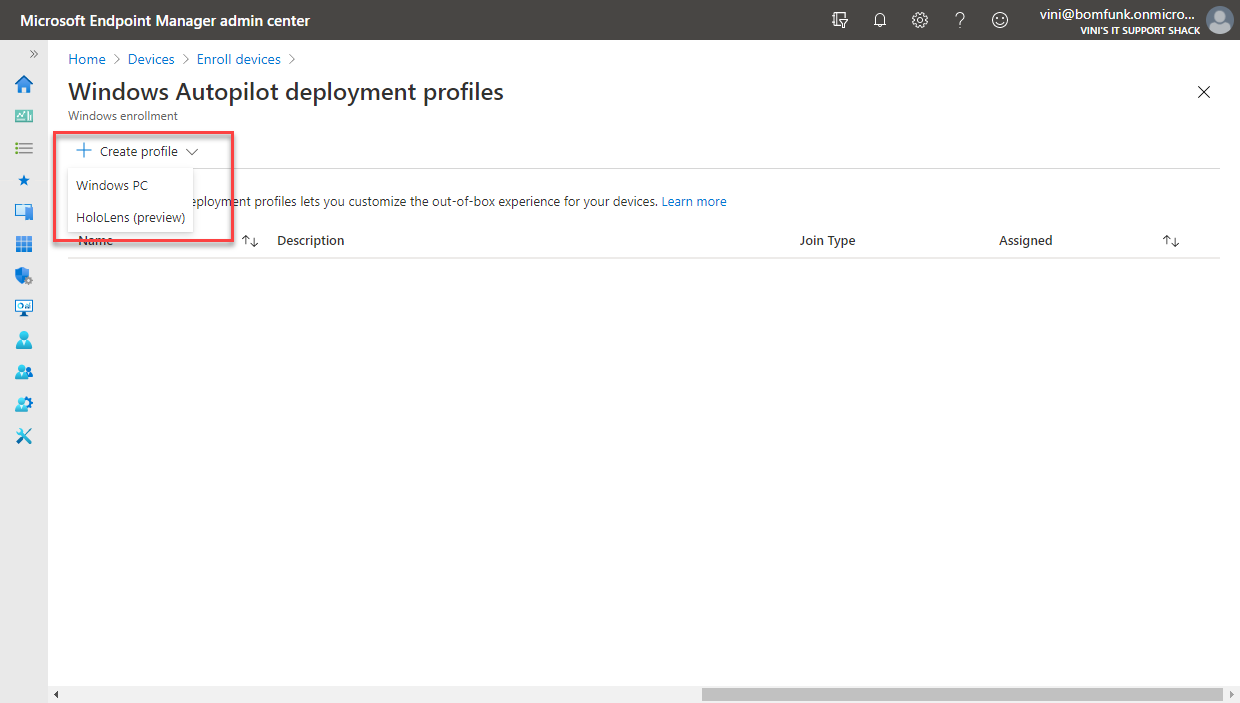Click the Create profile dropdown button

pyautogui.click(x=138, y=152)
